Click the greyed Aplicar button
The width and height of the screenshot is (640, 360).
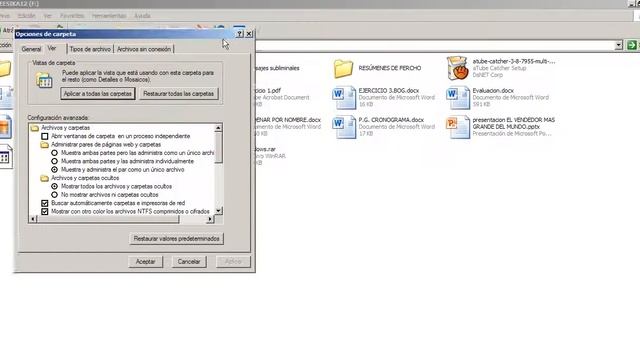click(x=233, y=262)
